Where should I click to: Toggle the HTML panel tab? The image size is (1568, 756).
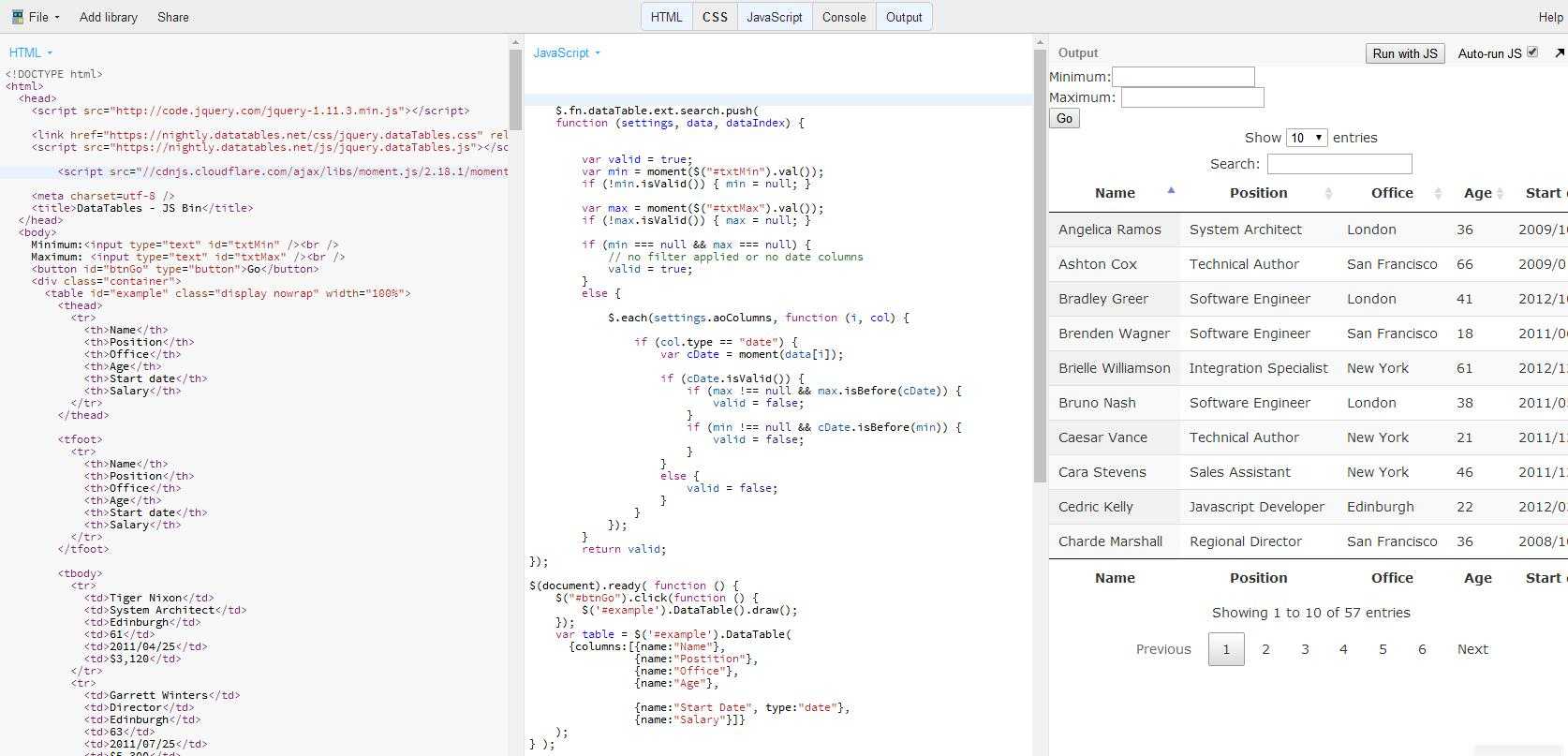(667, 17)
